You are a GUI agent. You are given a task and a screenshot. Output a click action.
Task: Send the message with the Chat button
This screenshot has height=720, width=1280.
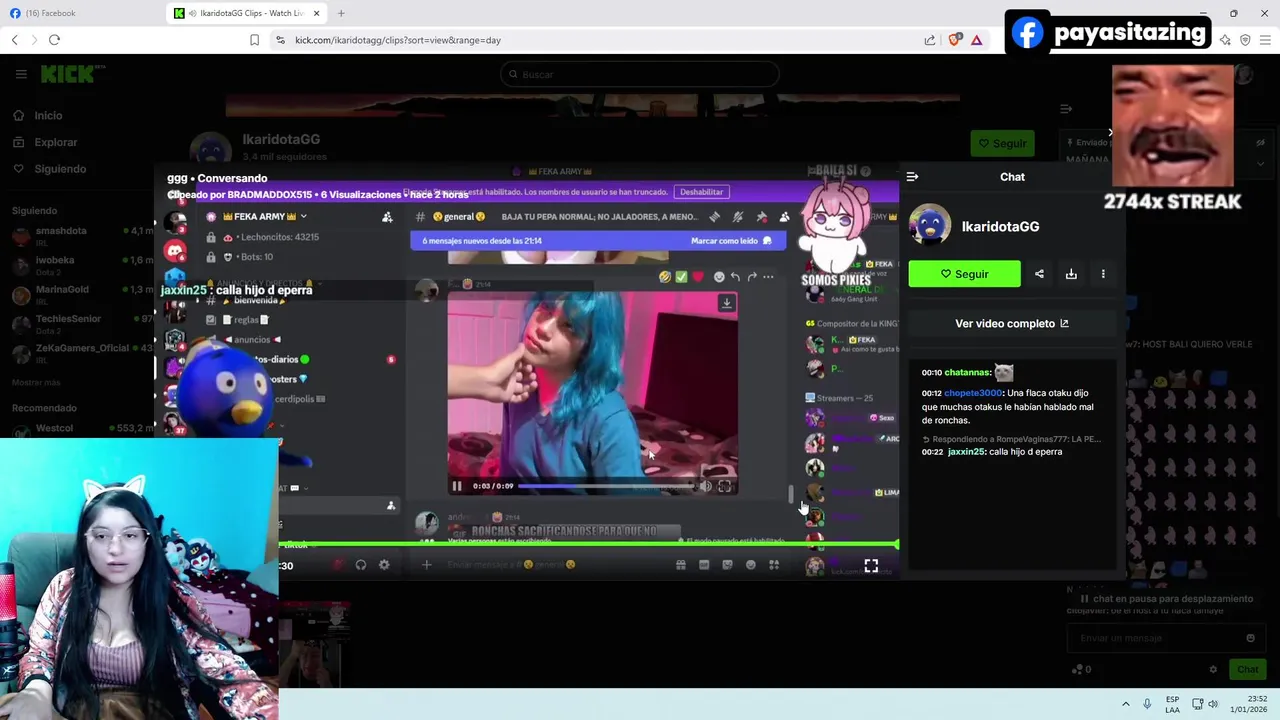point(1247,669)
